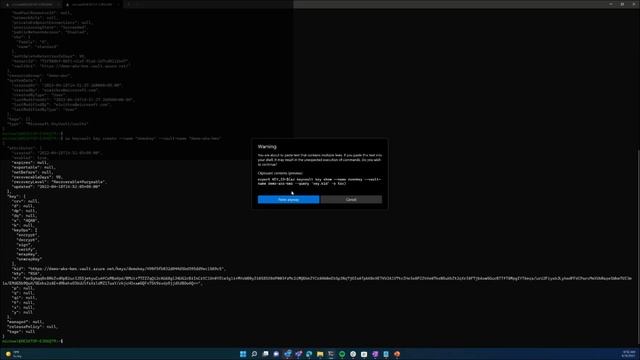Click the "releasePolicy": null line

coord(33,327)
